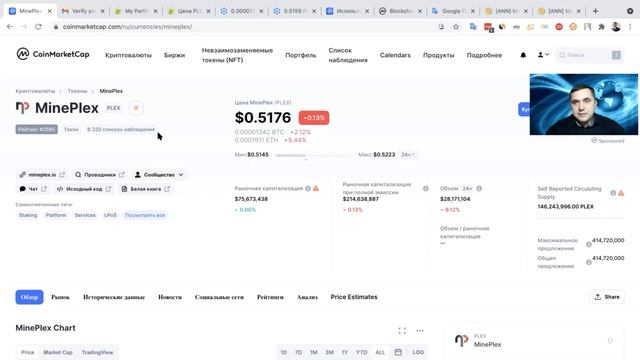Click browser back arrow
The height and width of the screenshot is (360, 640).
tap(10, 27)
